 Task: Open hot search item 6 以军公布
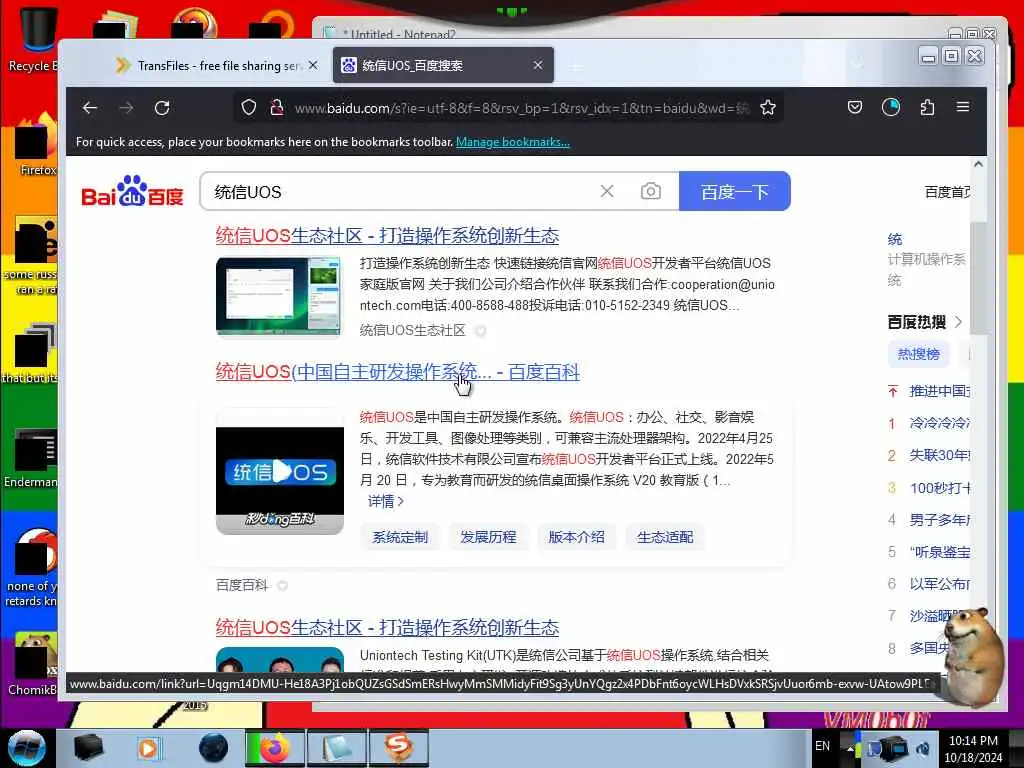(939, 584)
